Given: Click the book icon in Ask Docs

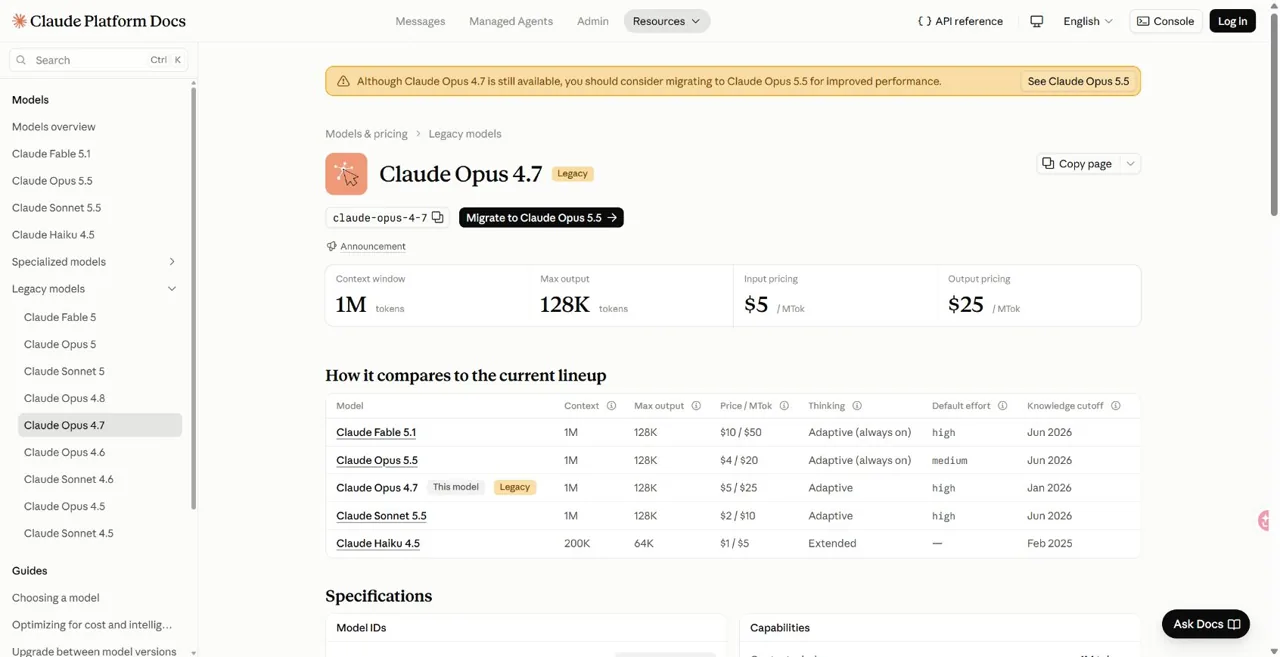Looking at the screenshot, I should [1234, 624].
